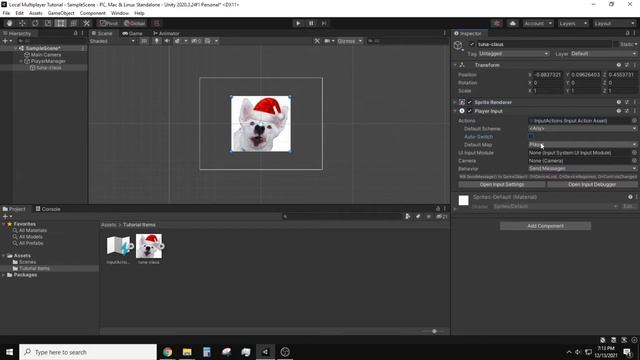Click the Add Component button

545,226
